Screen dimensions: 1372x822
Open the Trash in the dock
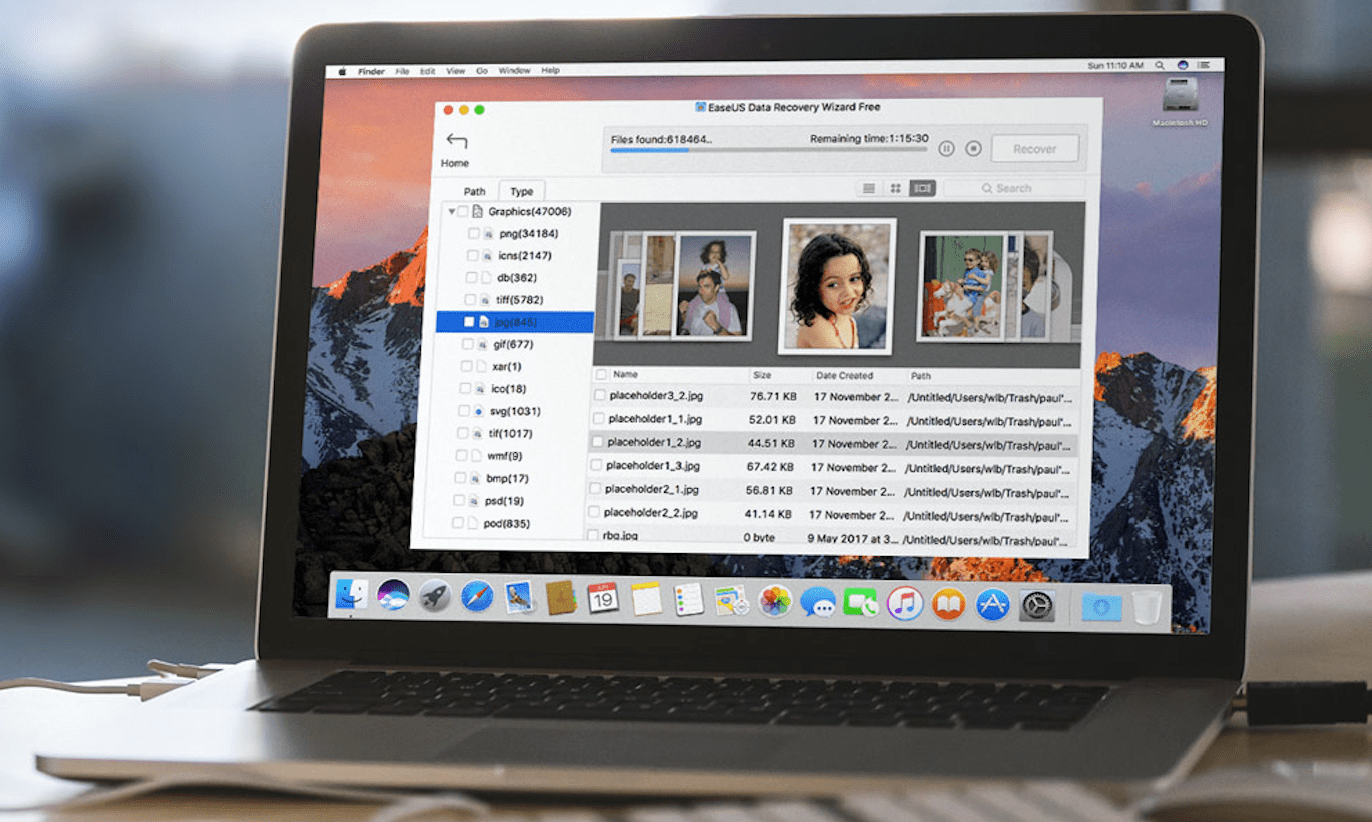[x=1147, y=607]
